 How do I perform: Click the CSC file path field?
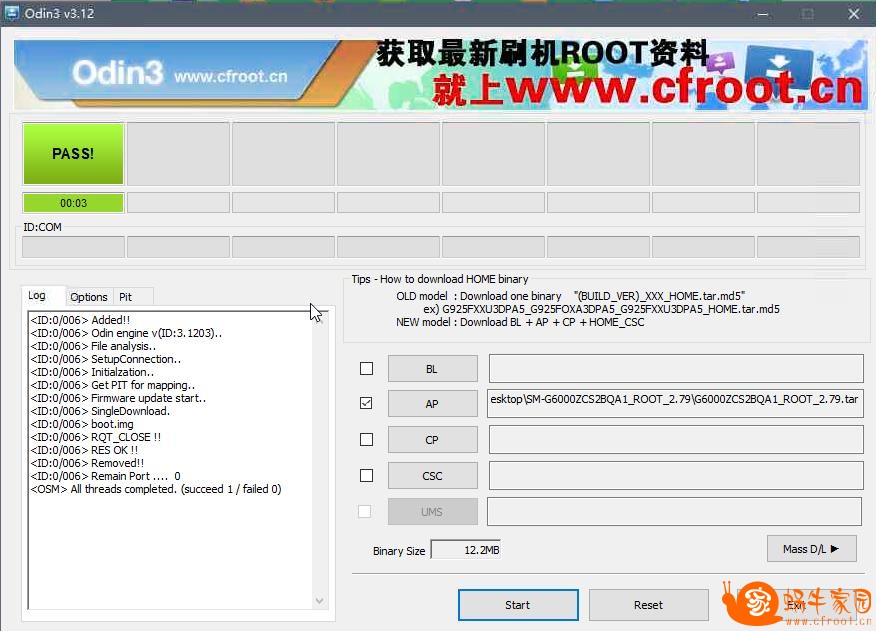click(x=676, y=476)
